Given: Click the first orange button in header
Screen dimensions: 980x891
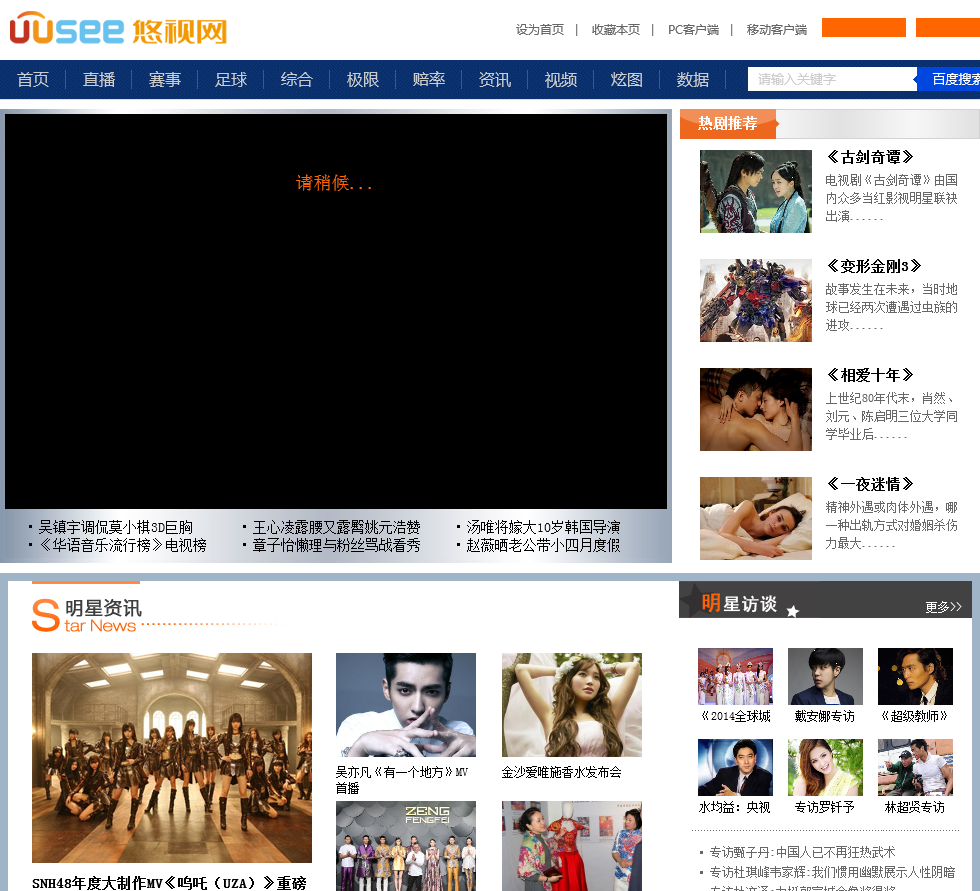Looking at the screenshot, I should pos(863,27).
